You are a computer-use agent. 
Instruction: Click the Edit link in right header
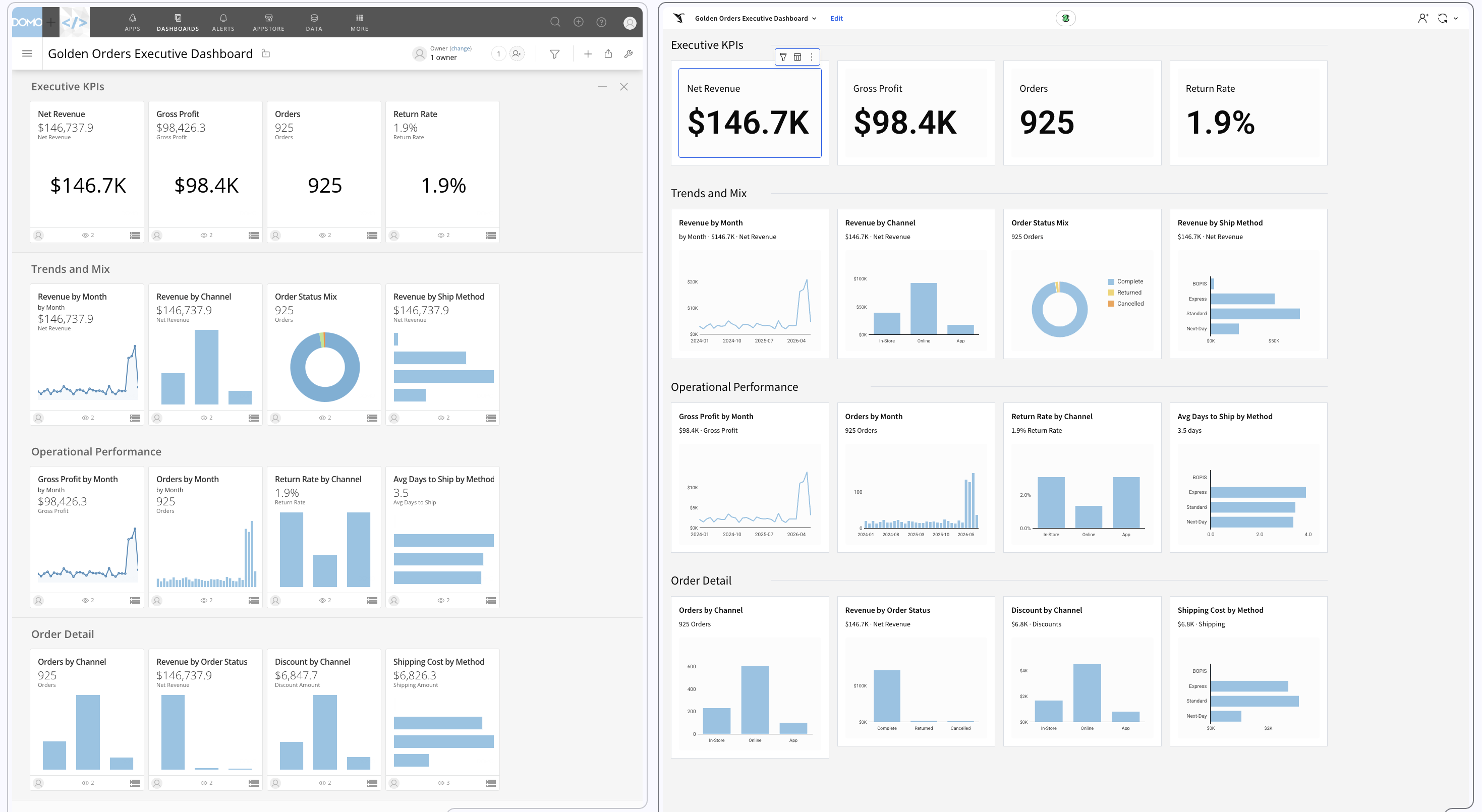click(x=836, y=18)
